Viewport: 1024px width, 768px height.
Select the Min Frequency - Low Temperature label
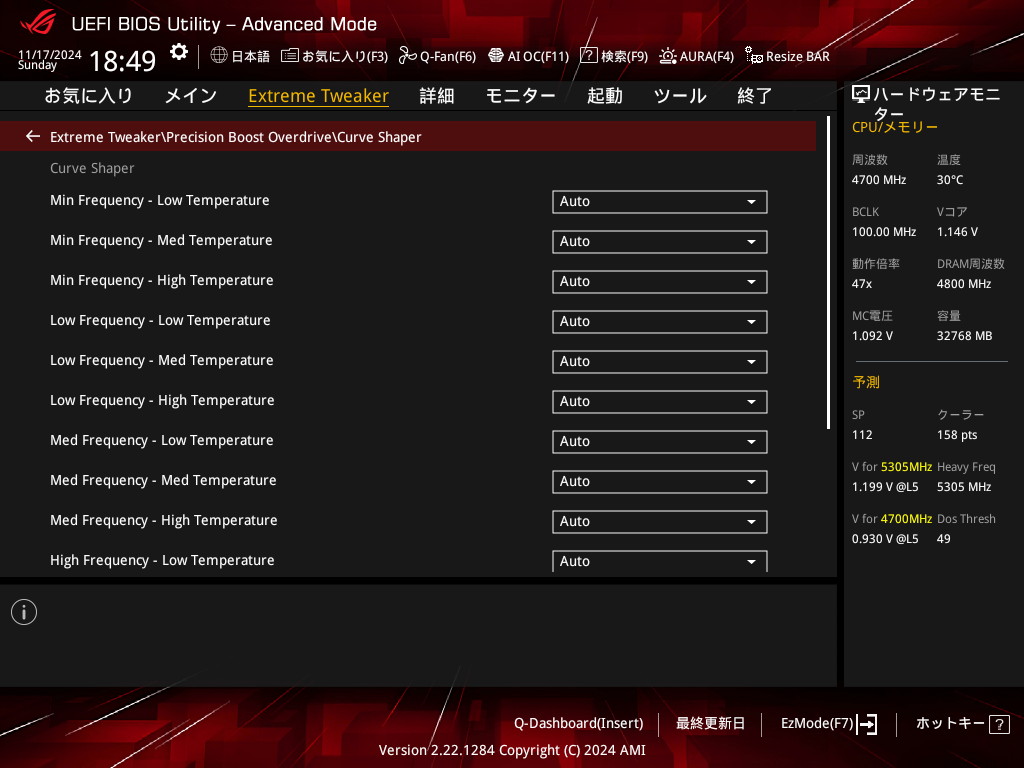pos(159,200)
